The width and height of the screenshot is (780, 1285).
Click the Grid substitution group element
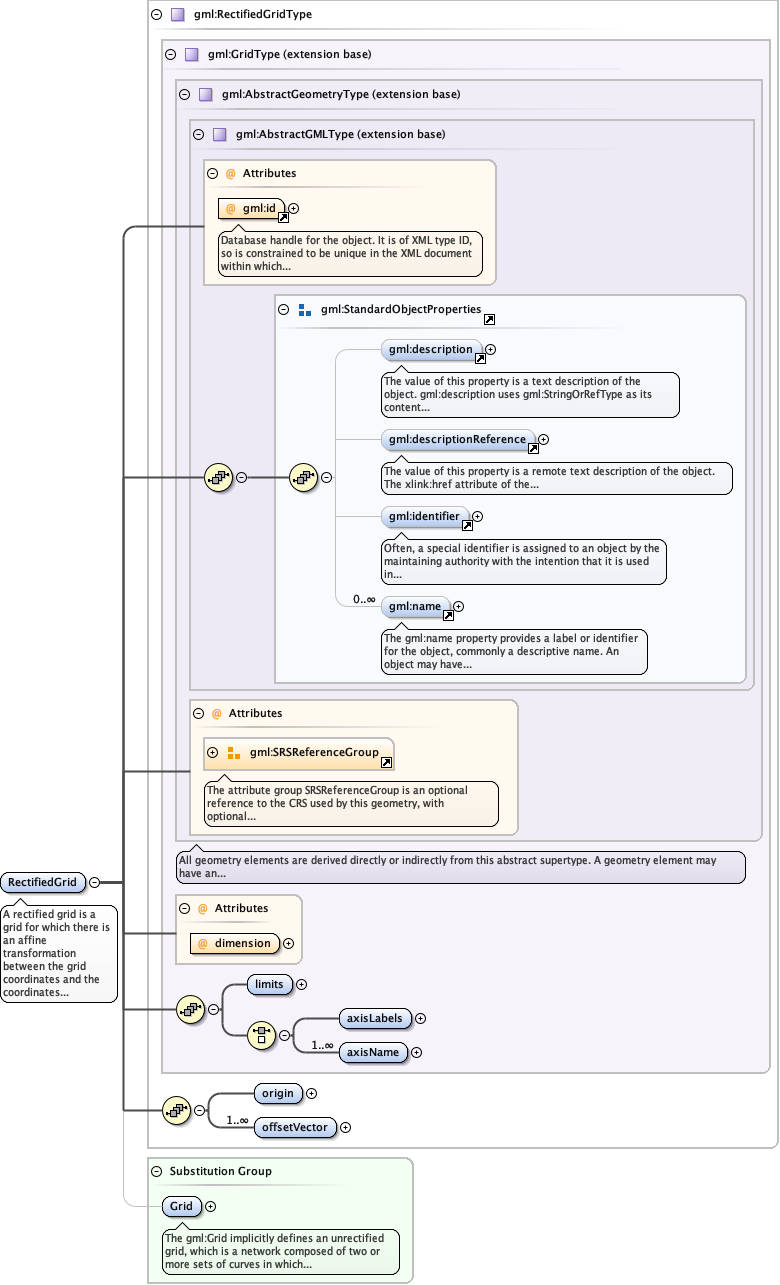click(x=181, y=1206)
